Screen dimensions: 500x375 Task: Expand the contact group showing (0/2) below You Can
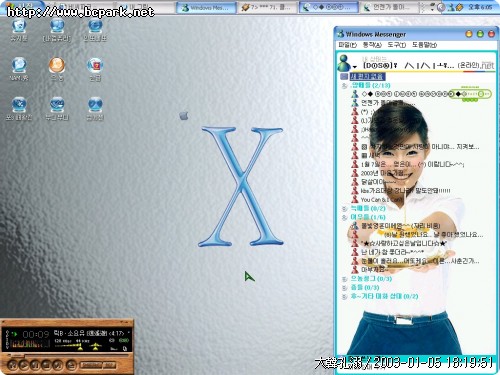pos(344,209)
